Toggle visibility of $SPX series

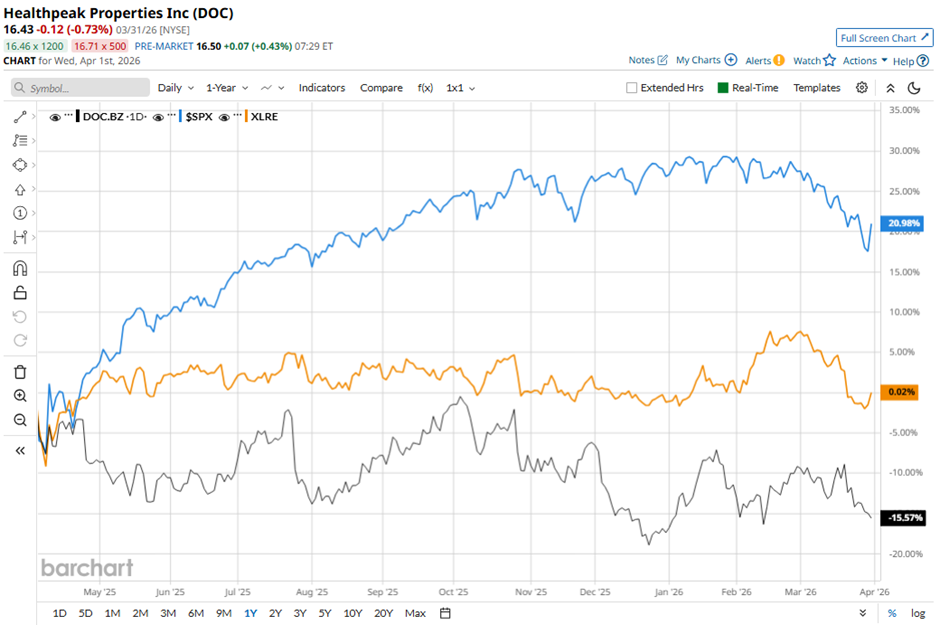[158, 117]
